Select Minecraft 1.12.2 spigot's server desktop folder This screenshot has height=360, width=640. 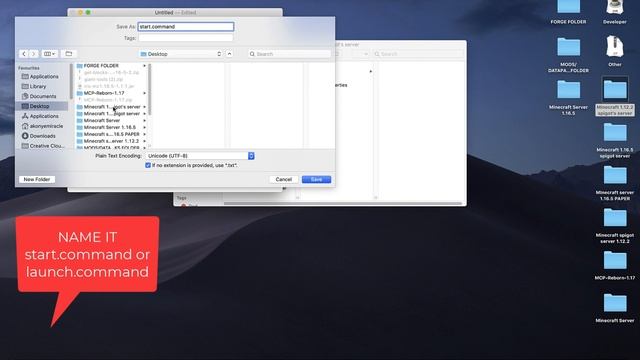pyautogui.click(x=615, y=96)
